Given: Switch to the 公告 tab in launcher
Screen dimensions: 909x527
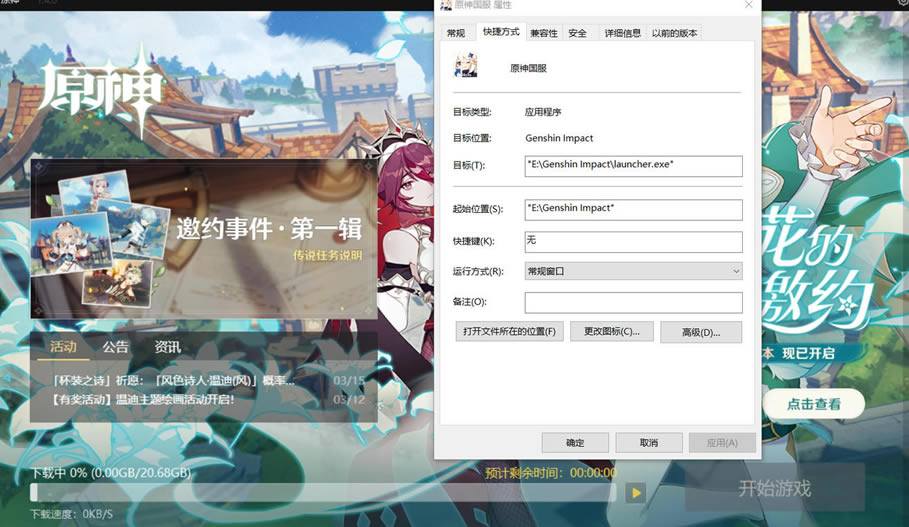Looking at the screenshot, I should tap(116, 347).
